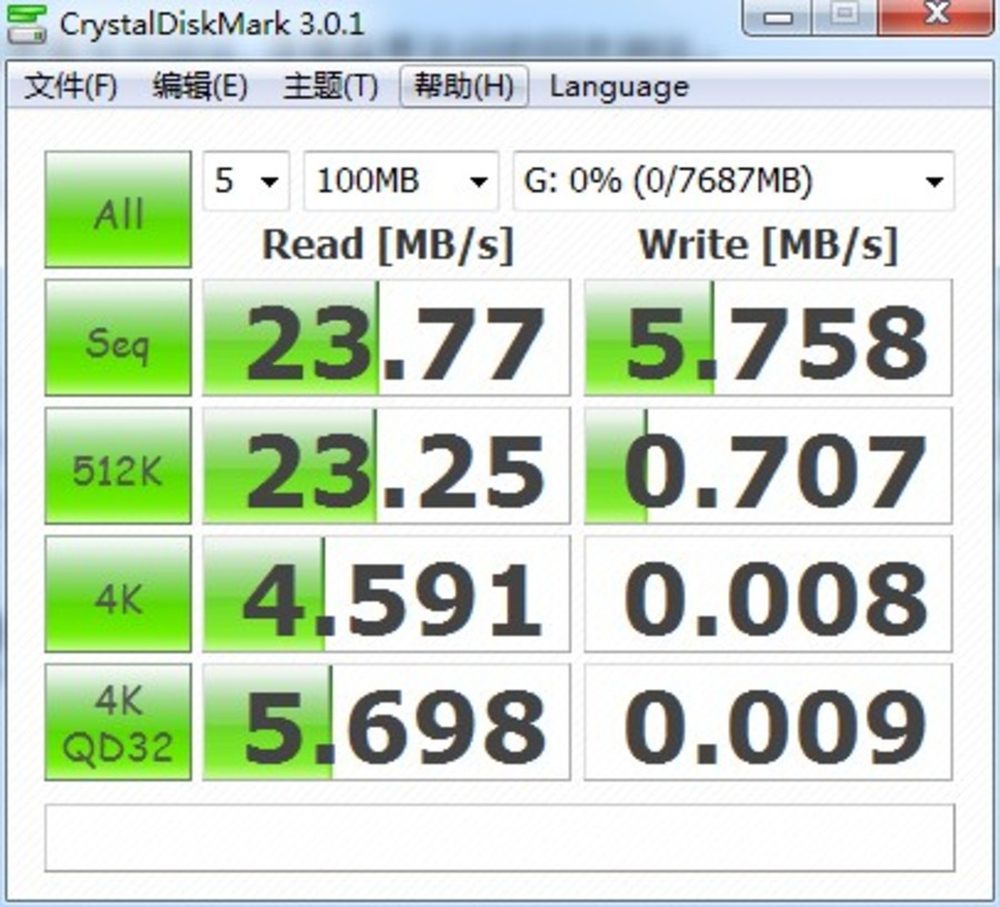Click the 4K QD32 read result 5.698
The image size is (1000, 907).
[x=386, y=722]
